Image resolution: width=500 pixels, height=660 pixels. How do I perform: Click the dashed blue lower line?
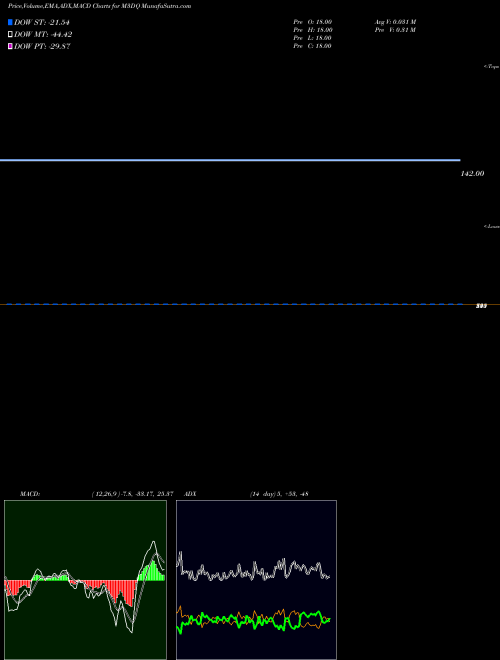[x=234, y=304]
